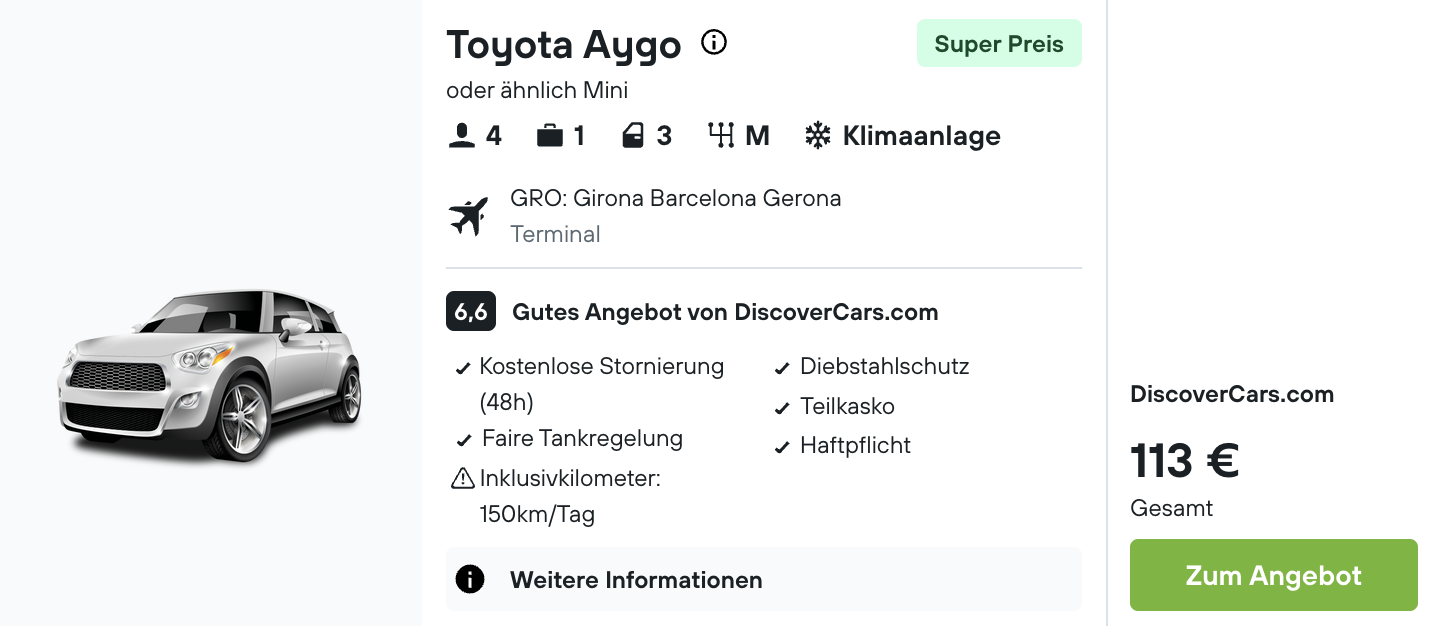Image resolution: width=1434 pixels, height=626 pixels.
Task: Click the warning triangle next to Inklusivkilometer
Action: point(463,479)
